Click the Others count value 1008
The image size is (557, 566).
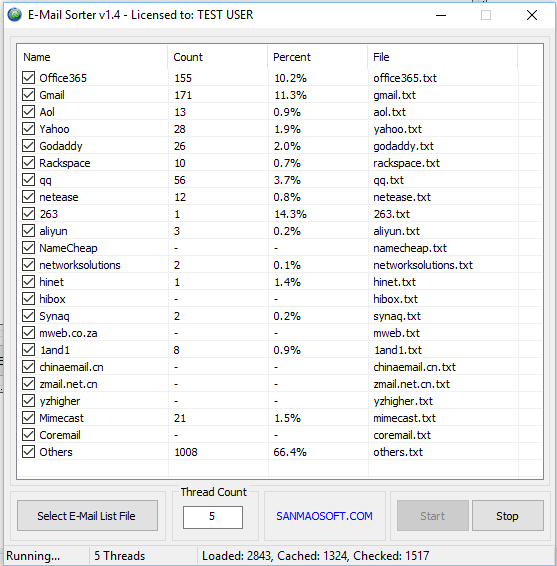coord(186,452)
